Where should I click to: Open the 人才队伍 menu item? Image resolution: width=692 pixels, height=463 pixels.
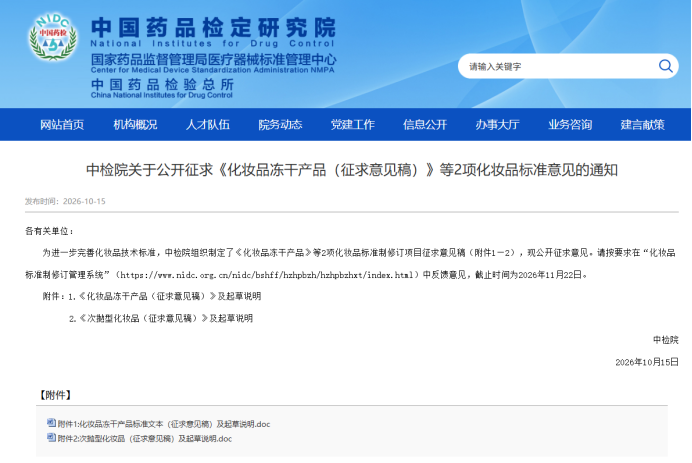[207, 124]
